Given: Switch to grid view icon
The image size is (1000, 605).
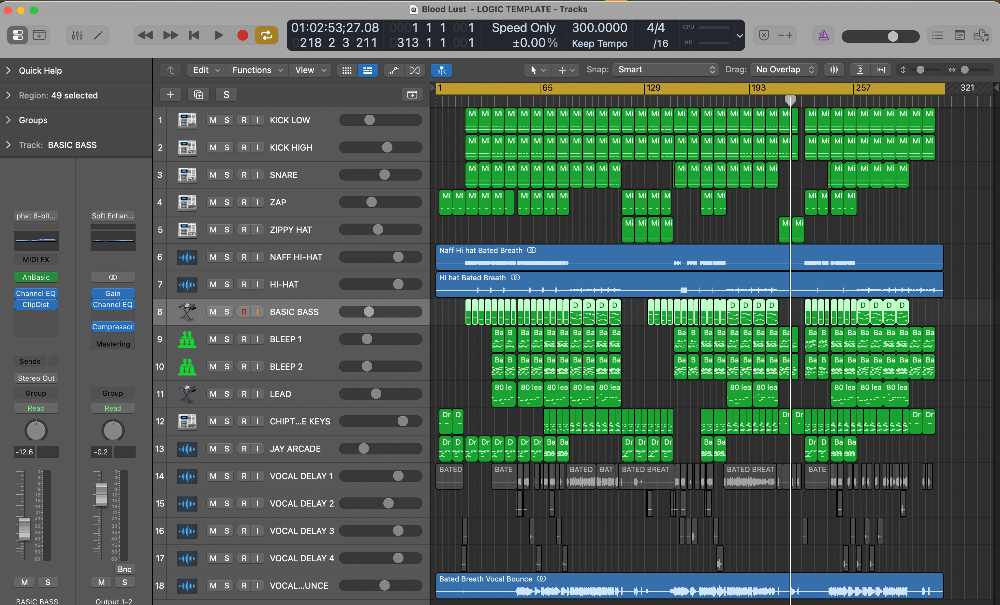Looking at the screenshot, I should [x=346, y=70].
